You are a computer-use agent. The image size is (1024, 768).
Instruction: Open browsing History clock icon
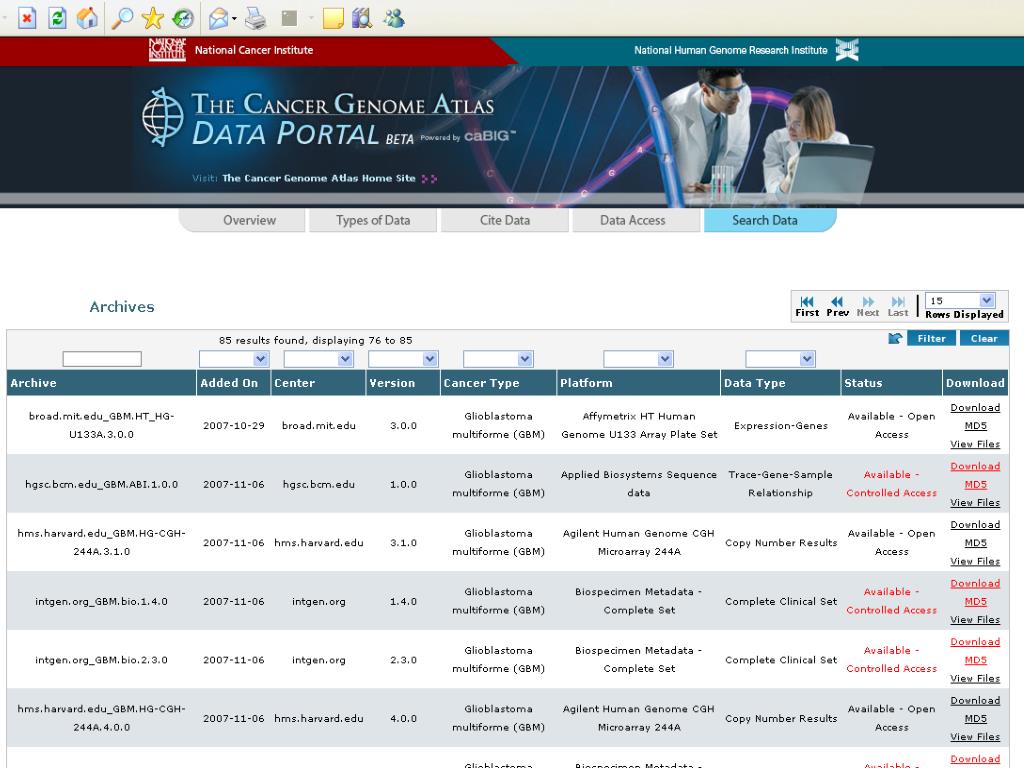point(184,18)
